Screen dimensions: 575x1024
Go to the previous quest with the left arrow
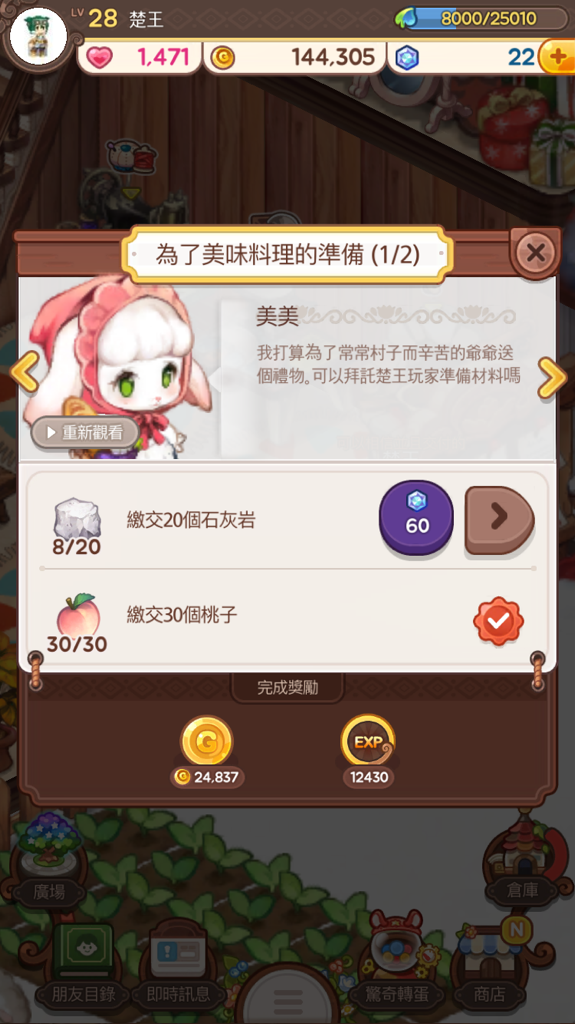(x=24, y=372)
